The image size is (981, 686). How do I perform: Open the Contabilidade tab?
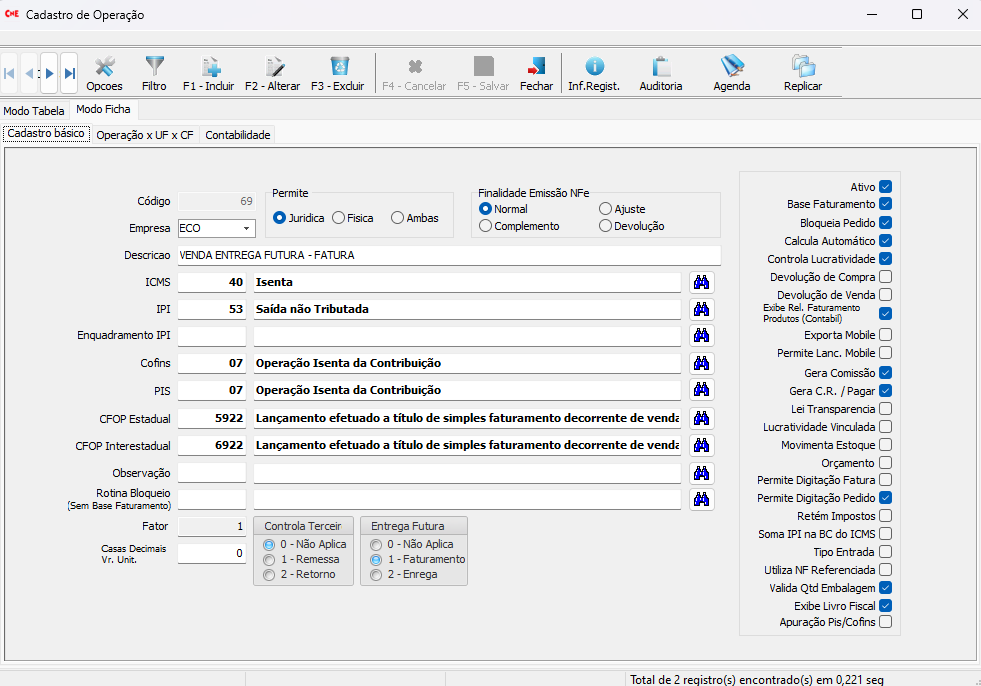(238, 135)
